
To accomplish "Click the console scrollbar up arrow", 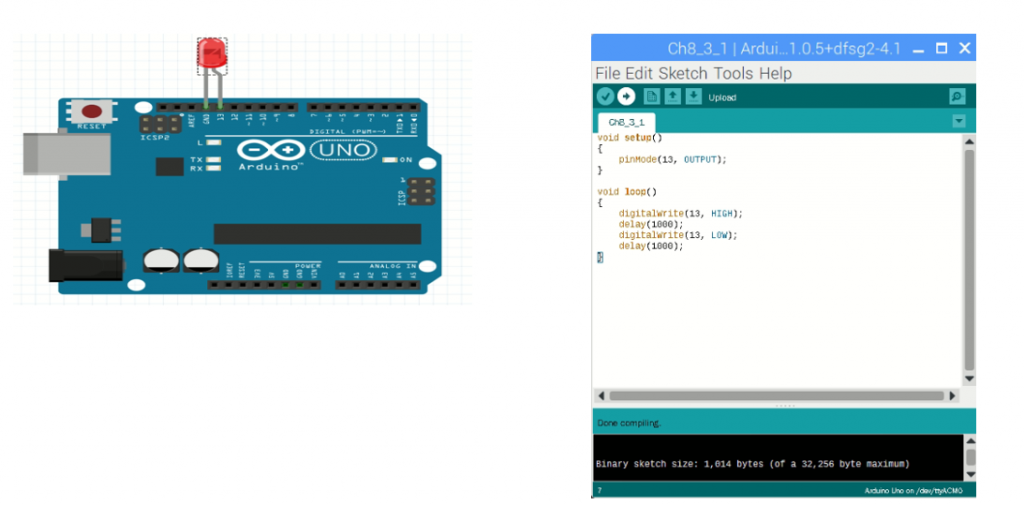I will 970,441.
